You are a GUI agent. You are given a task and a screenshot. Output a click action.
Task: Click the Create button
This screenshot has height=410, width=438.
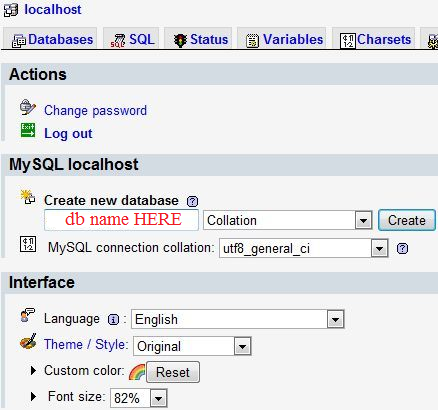(407, 220)
